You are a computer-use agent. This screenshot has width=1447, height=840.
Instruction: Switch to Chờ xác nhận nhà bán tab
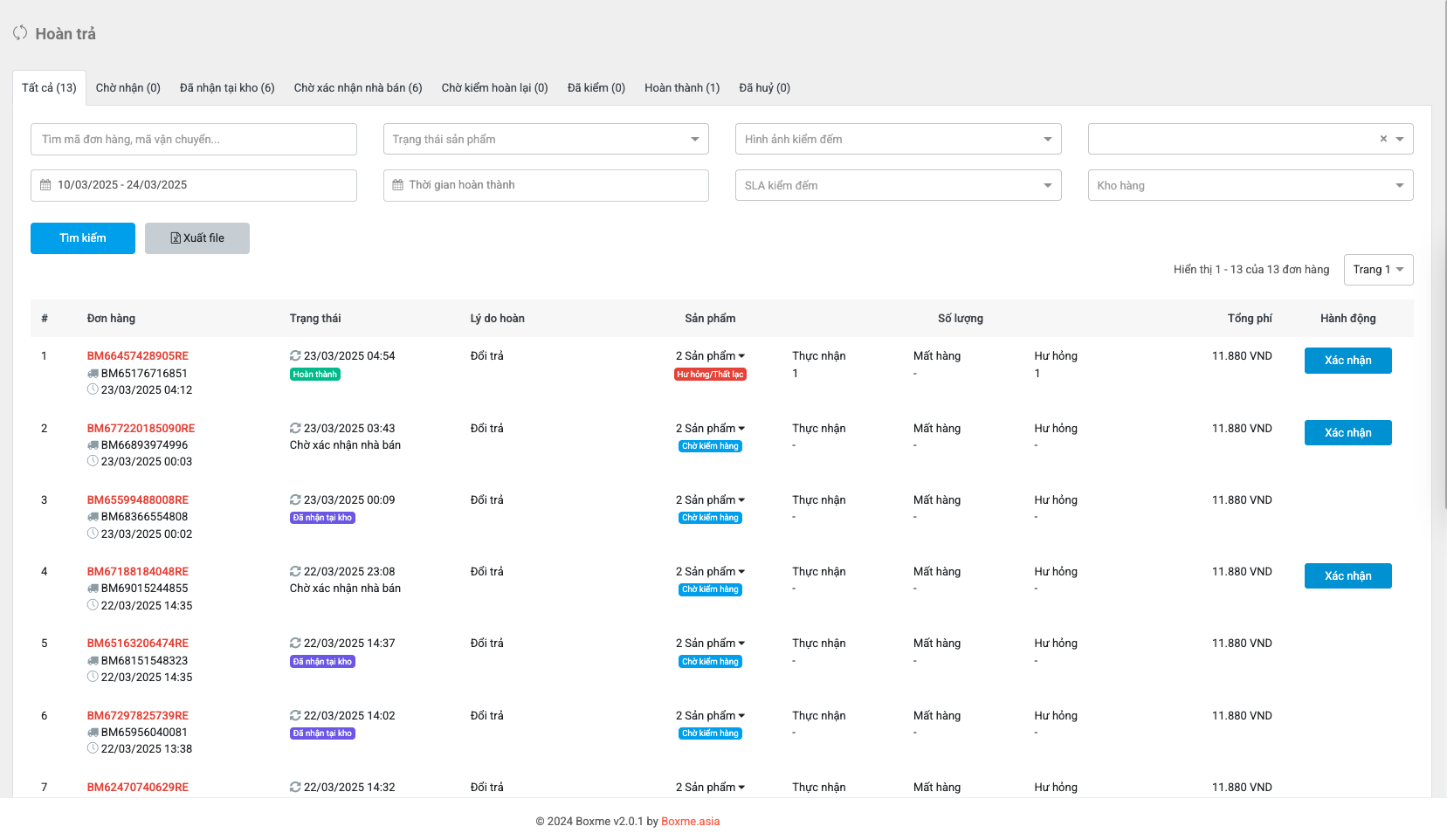tap(358, 88)
